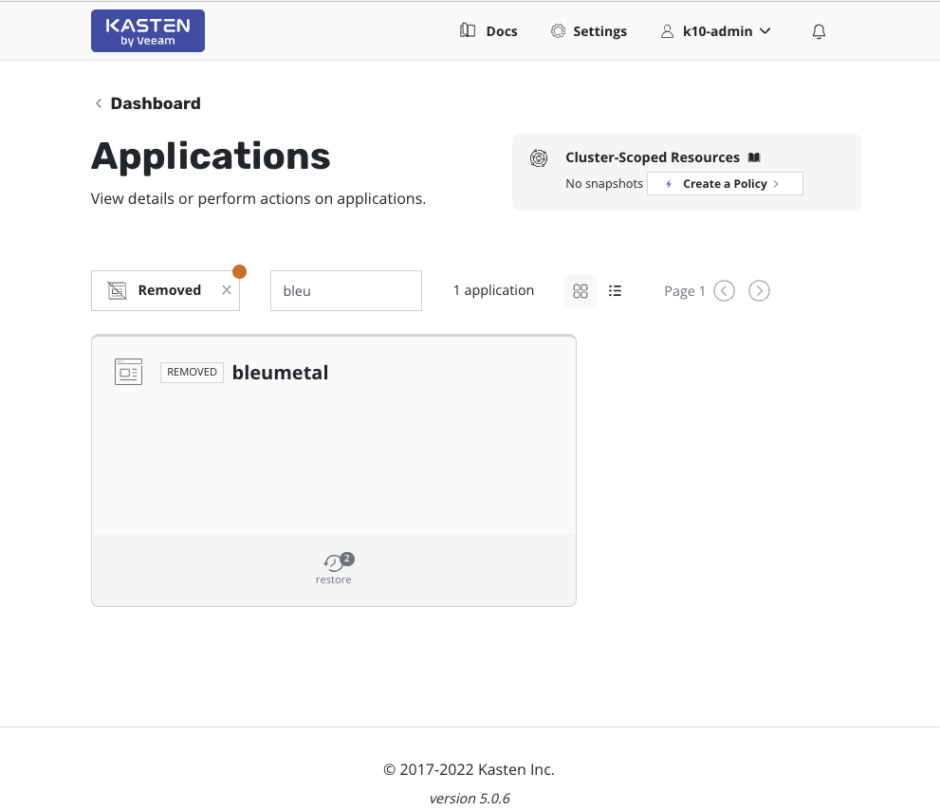This screenshot has width=940, height=809.
Task: Open documentation via book icon beside Cluster-Scoped Resources
Action: 754,157
